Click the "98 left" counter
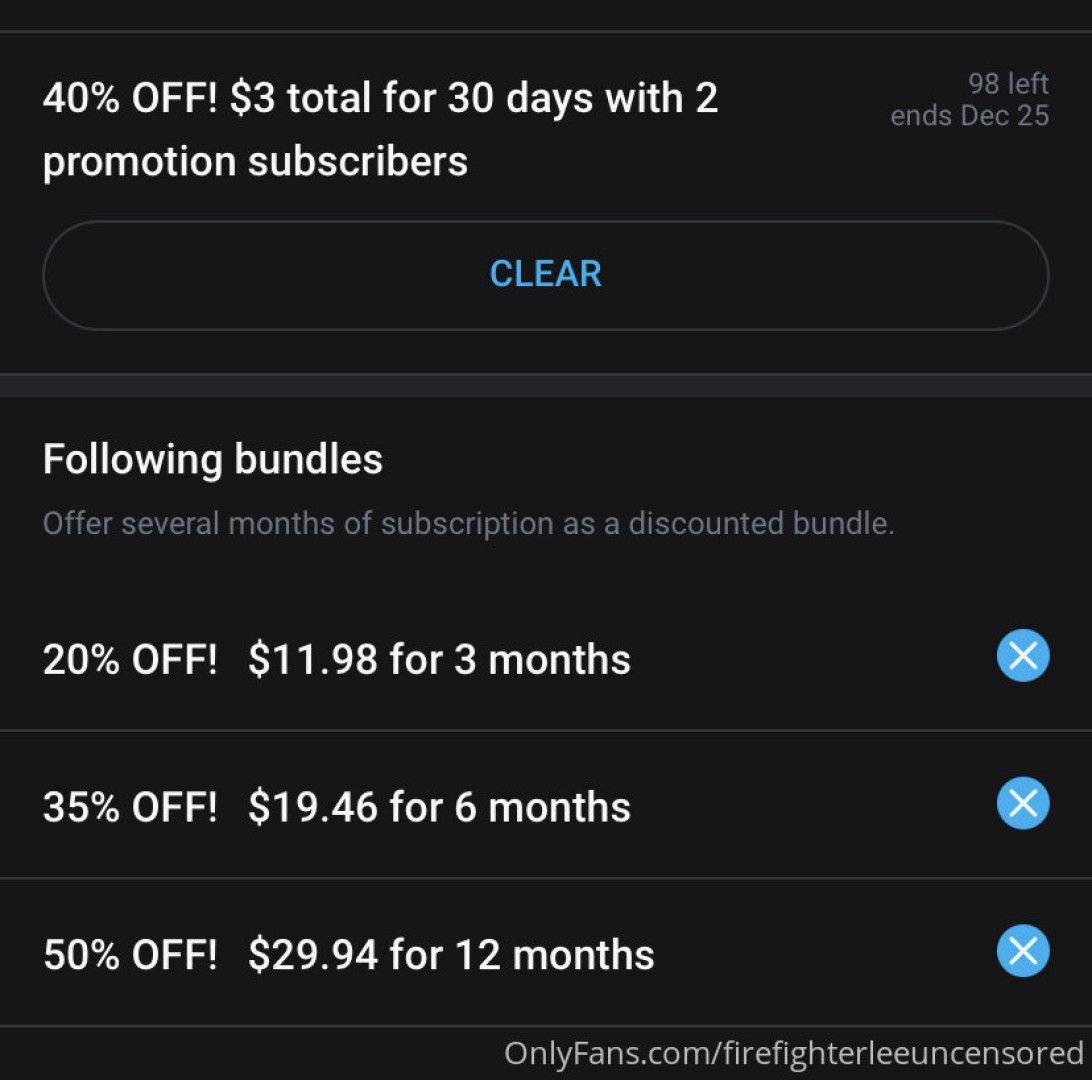 1008,83
